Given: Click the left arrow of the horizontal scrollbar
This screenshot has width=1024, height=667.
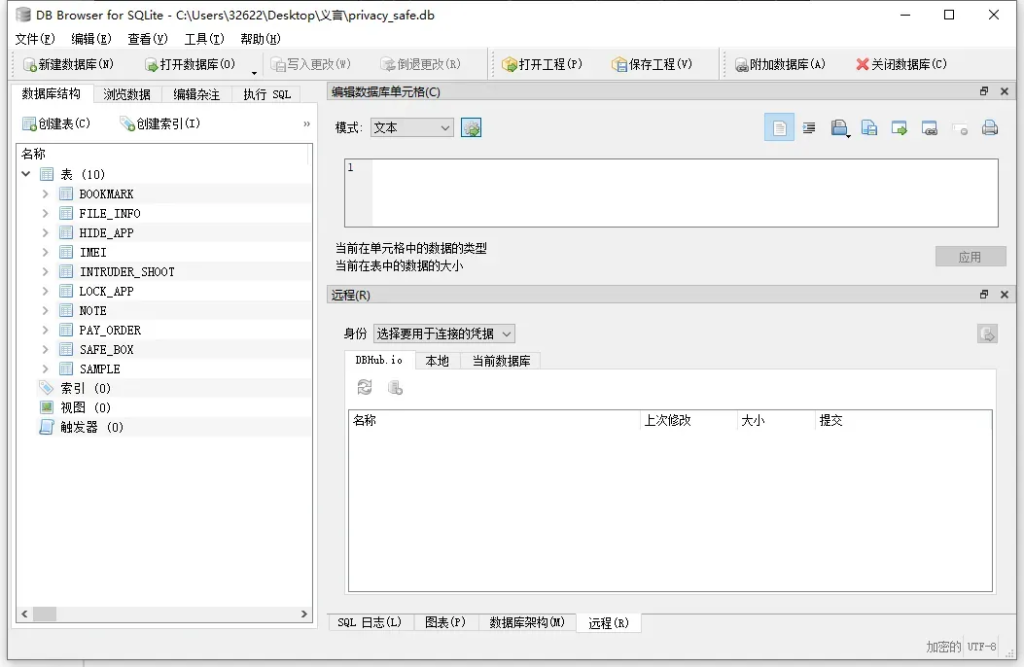Looking at the screenshot, I should (24, 614).
